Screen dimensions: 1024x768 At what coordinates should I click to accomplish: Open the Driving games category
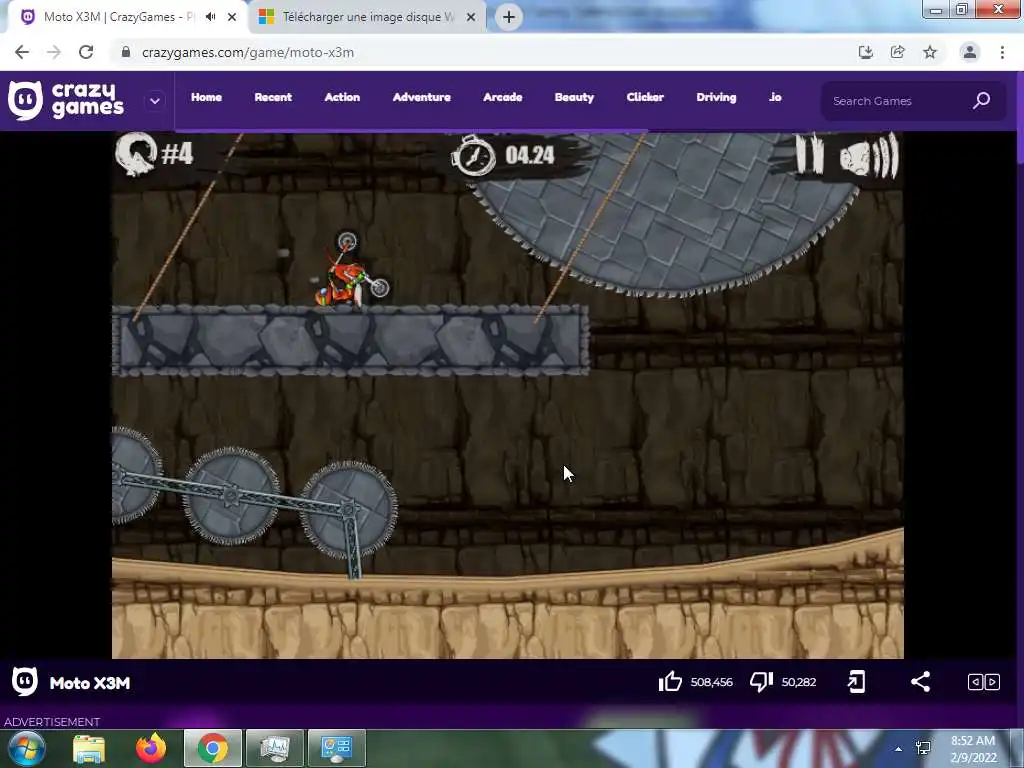[716, 97]
